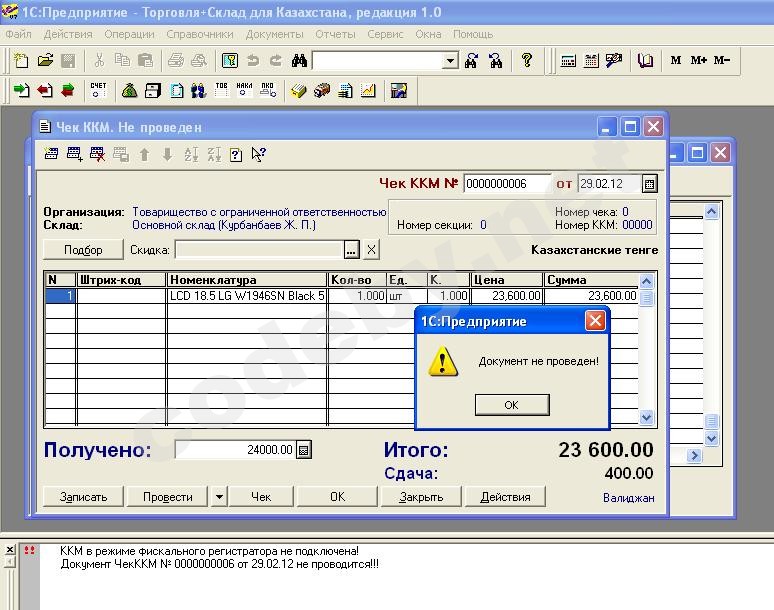Click the Sort ascending icon in document toolbar
The width and height of the screenshot is (774, 610).
(x=191, y=154)
